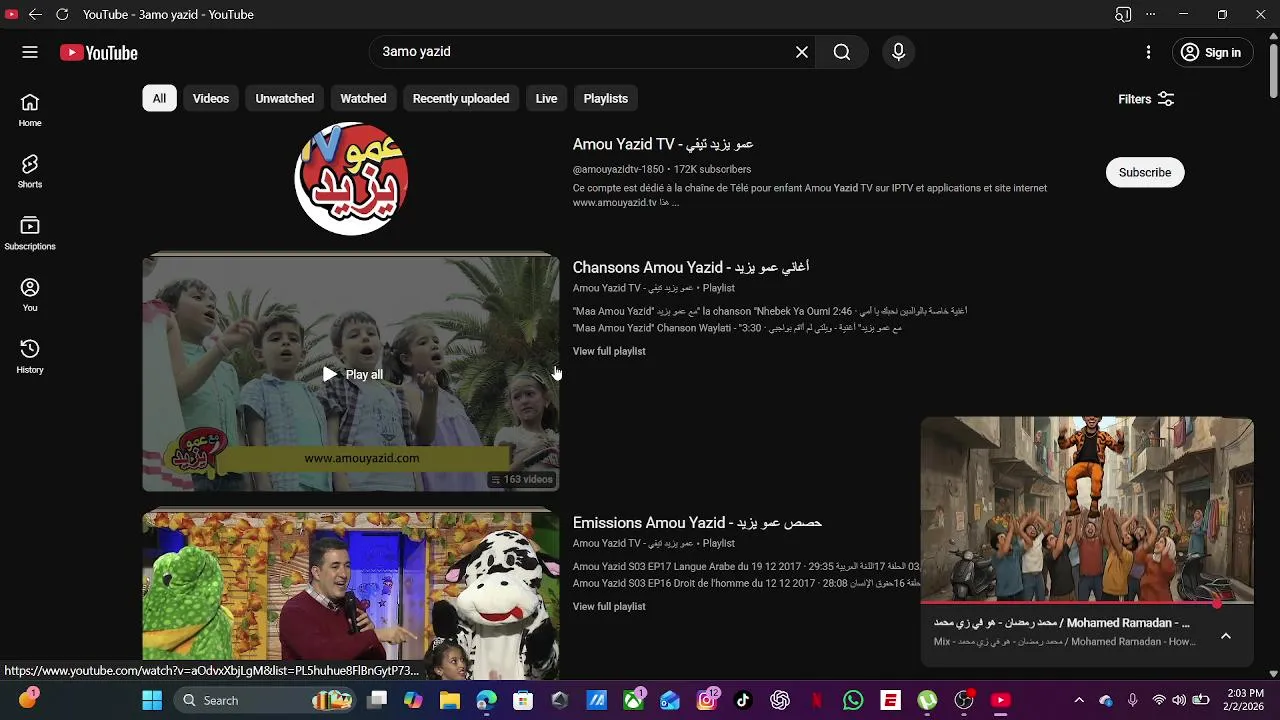Open the Chansons Amou Yazid playlist title
The height and width of the screenshot is (720, 1280).
(x=691, y=267)
